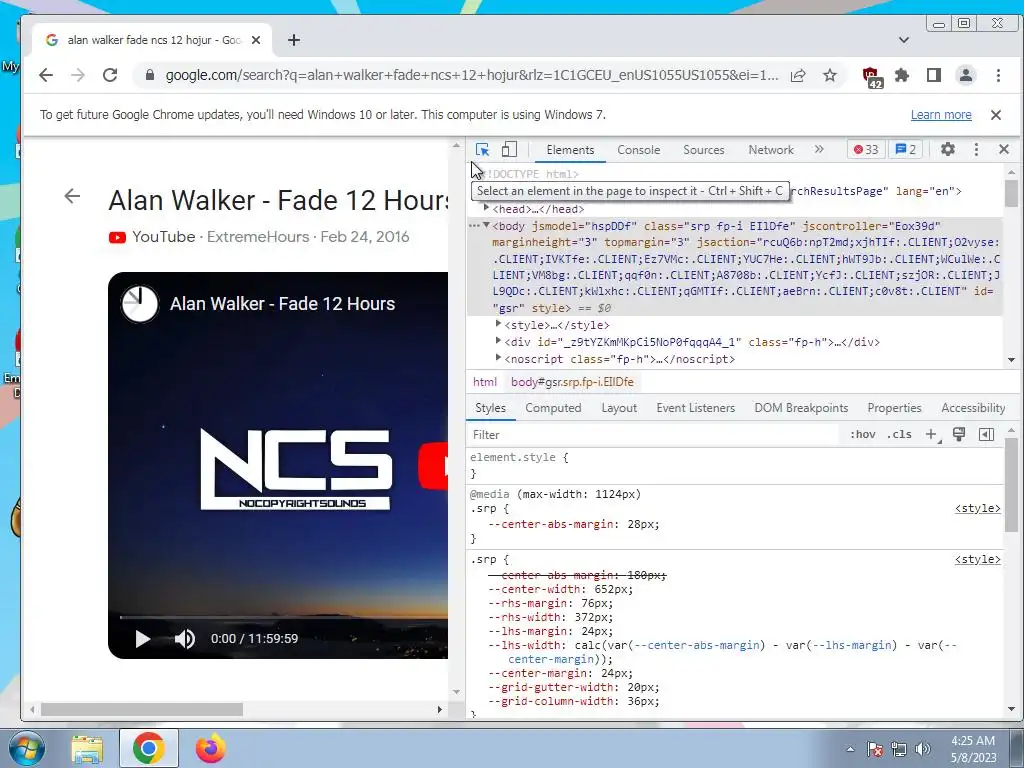Screen dimensions: 1024x768
Task: Toggle rendering emulations paintbrush icon
Action: [959, 434]
